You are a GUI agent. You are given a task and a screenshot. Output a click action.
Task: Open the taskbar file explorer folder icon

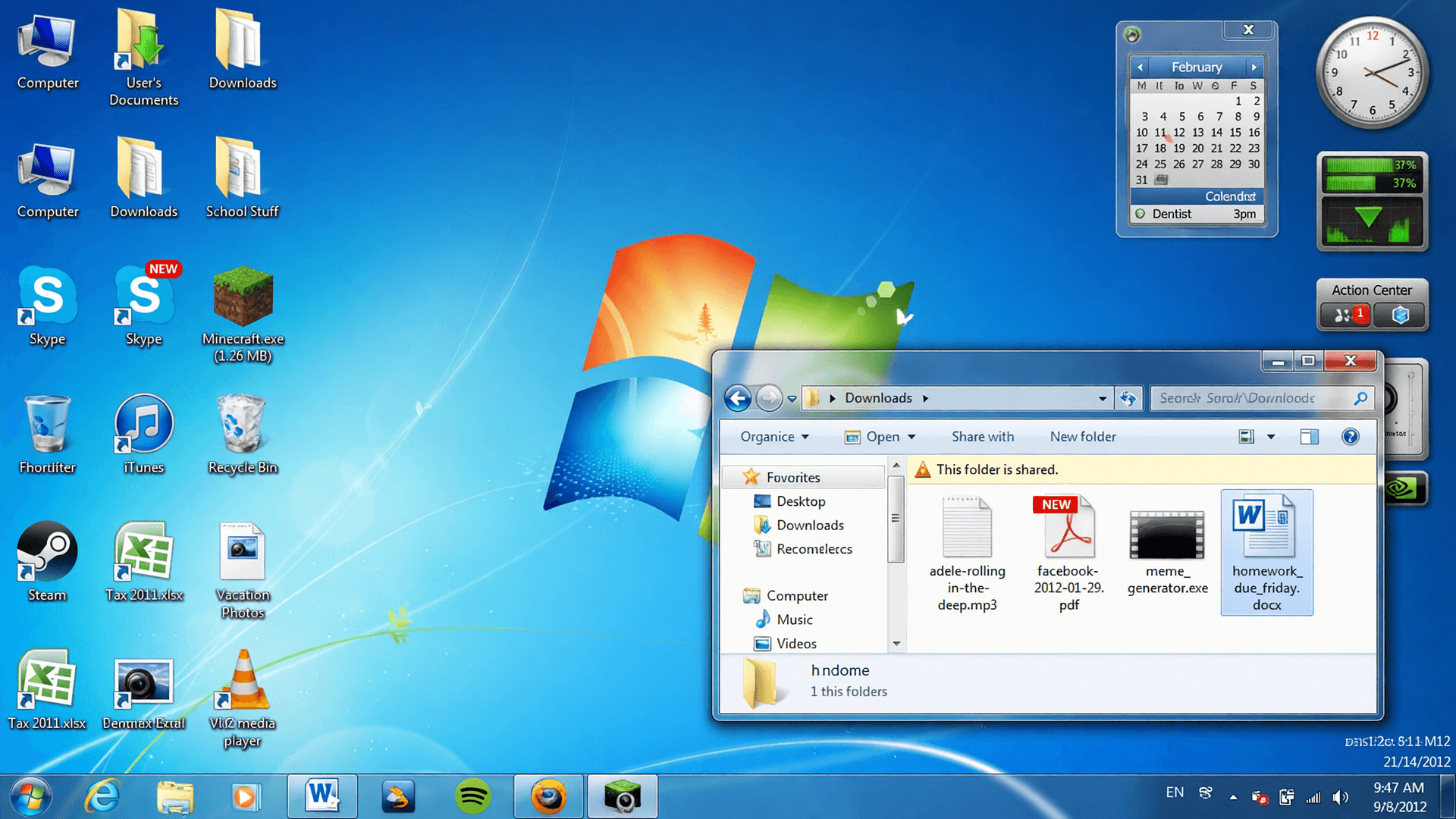(175, 798)
